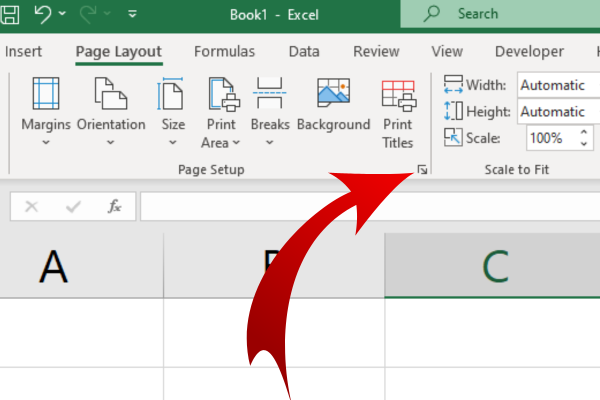The height and width of the screenshot is (400, 600).
Task: Undo the last action
Action: pyautogui.click(x=42, y=15)
